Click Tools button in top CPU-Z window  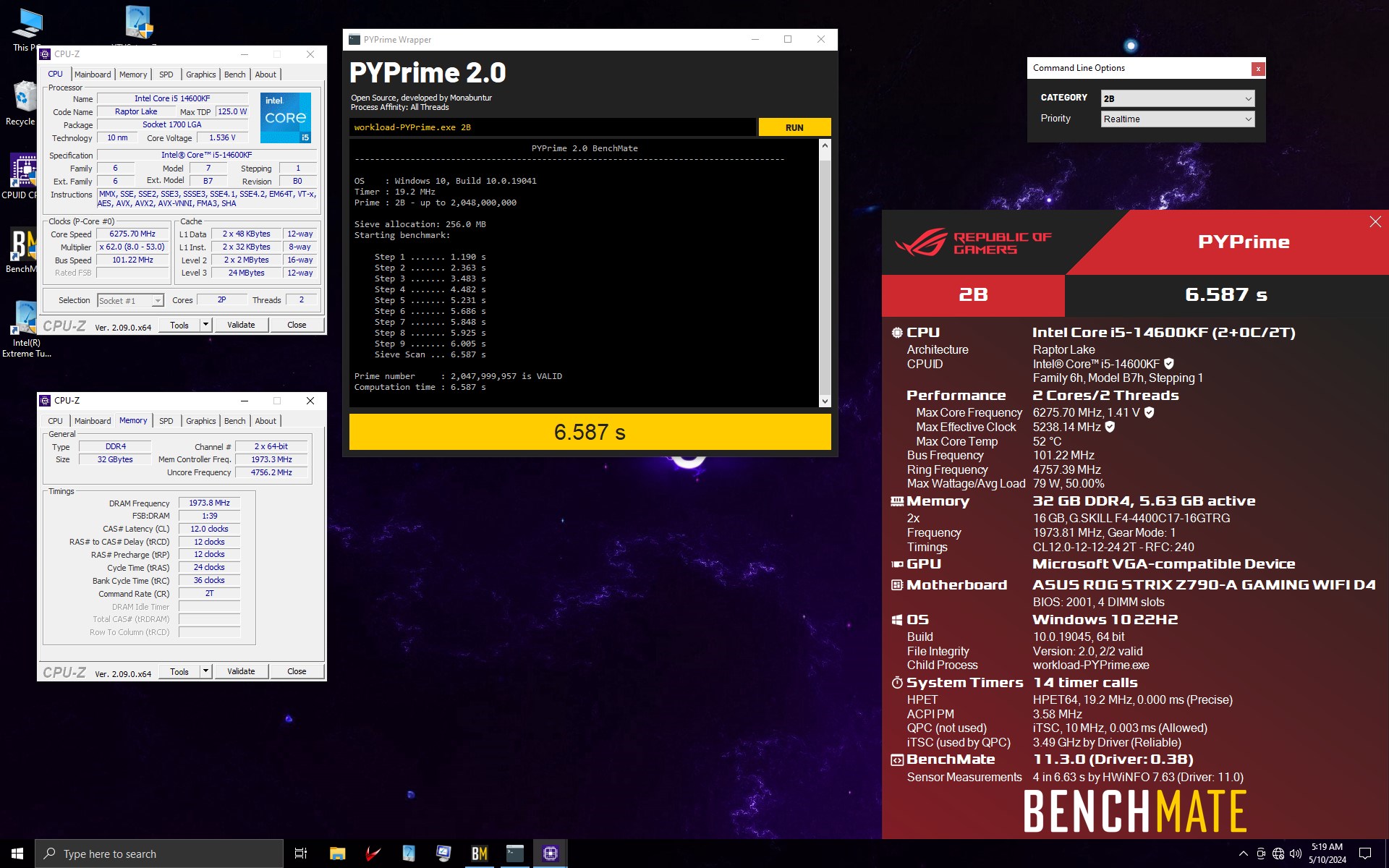179,325
